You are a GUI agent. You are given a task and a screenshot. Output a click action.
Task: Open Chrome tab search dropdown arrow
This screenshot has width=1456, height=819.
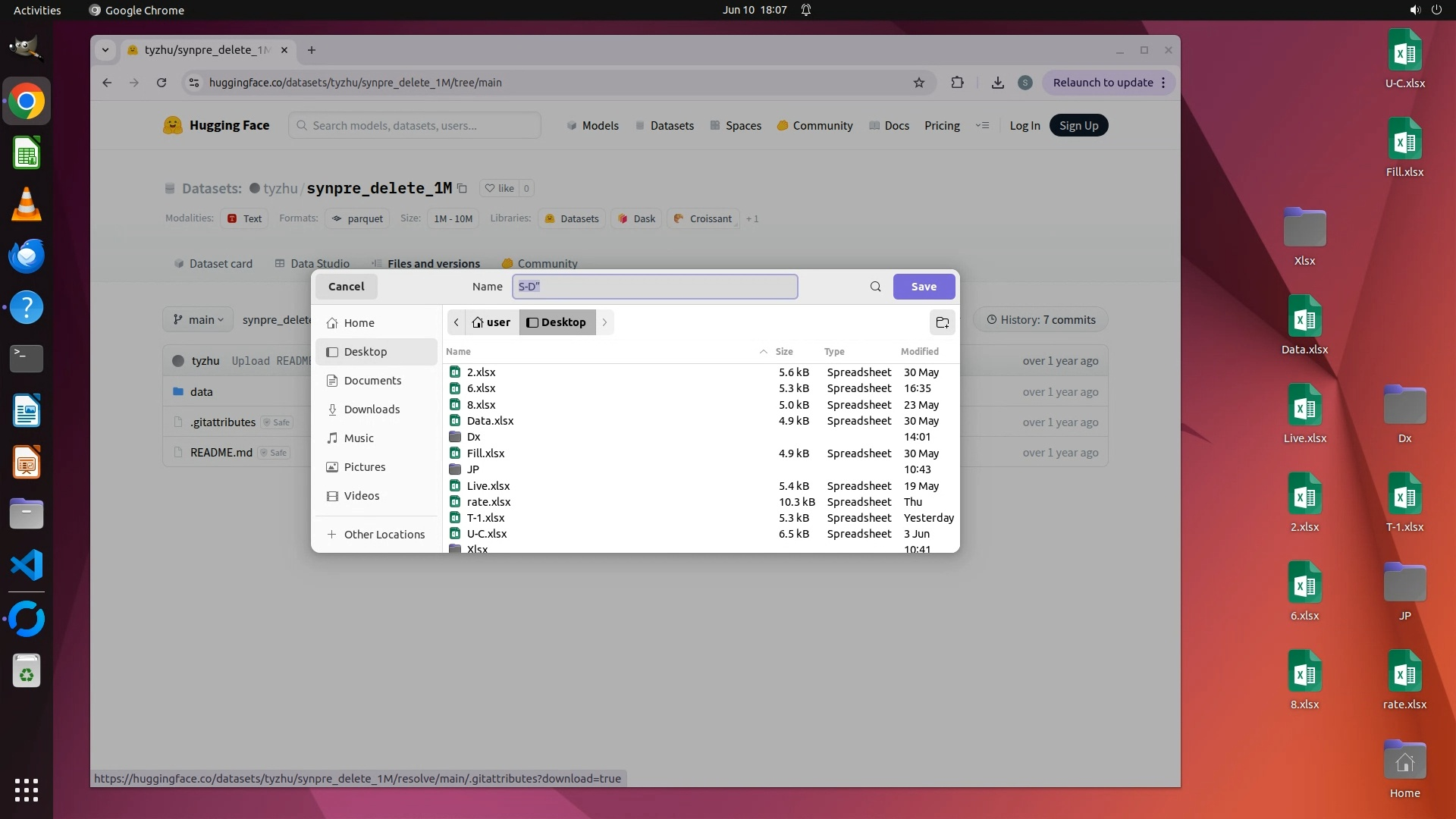pyautogui.click(x=105, y=50)
